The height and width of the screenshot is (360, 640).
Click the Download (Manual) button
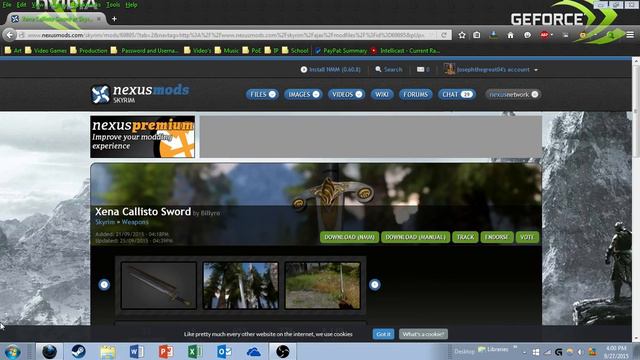coord(416,237)
